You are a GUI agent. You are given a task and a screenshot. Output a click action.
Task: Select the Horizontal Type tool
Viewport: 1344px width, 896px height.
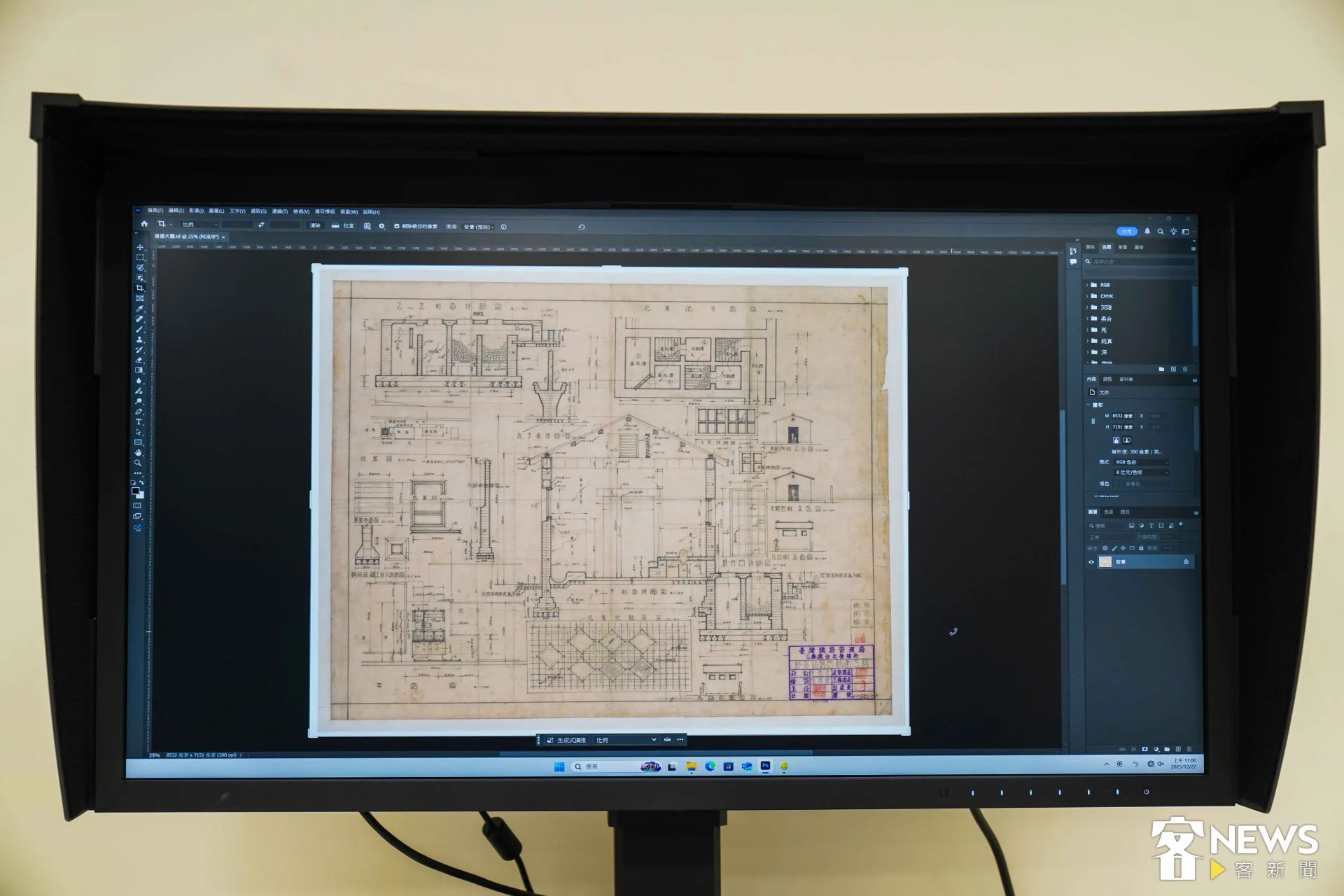(139, 422)
